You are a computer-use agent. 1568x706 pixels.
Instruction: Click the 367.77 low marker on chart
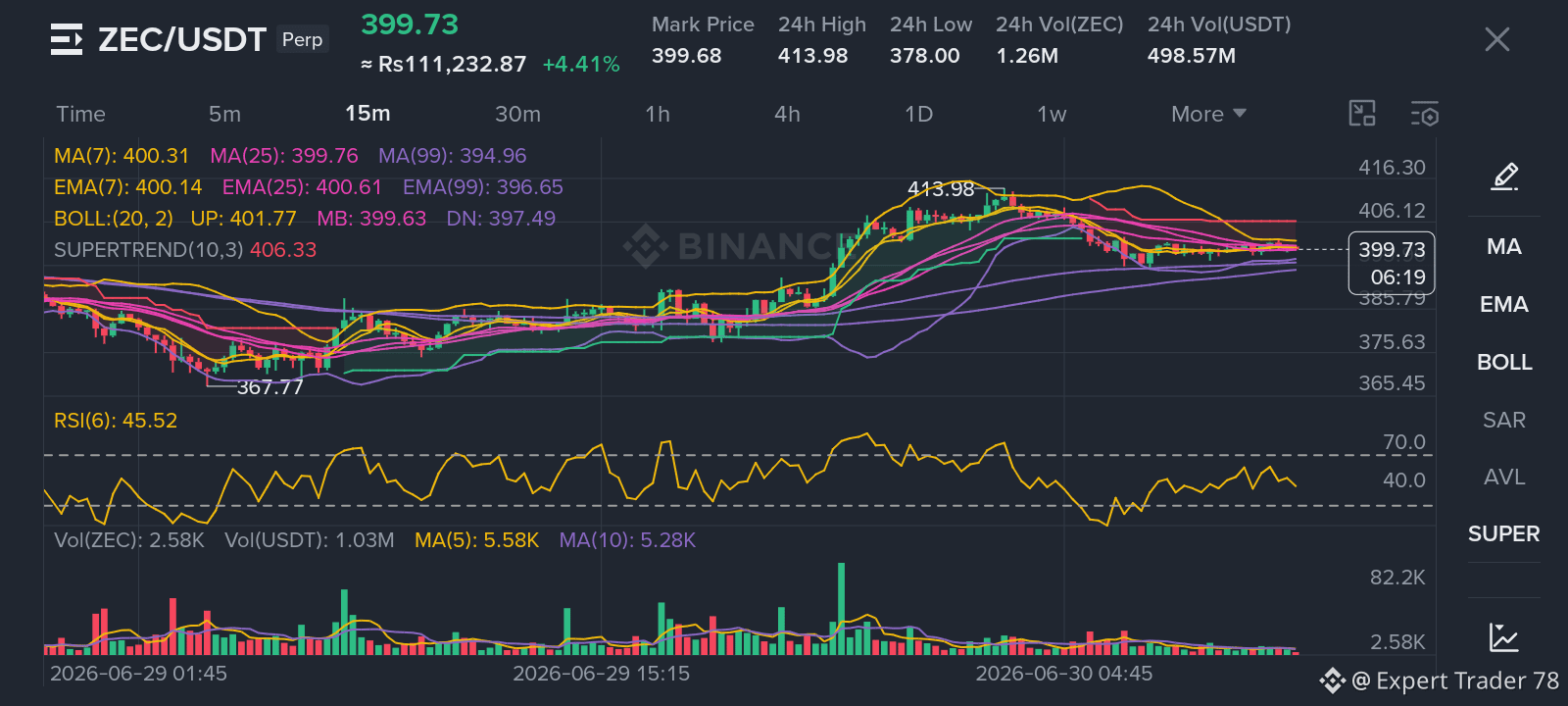(270, 387)
